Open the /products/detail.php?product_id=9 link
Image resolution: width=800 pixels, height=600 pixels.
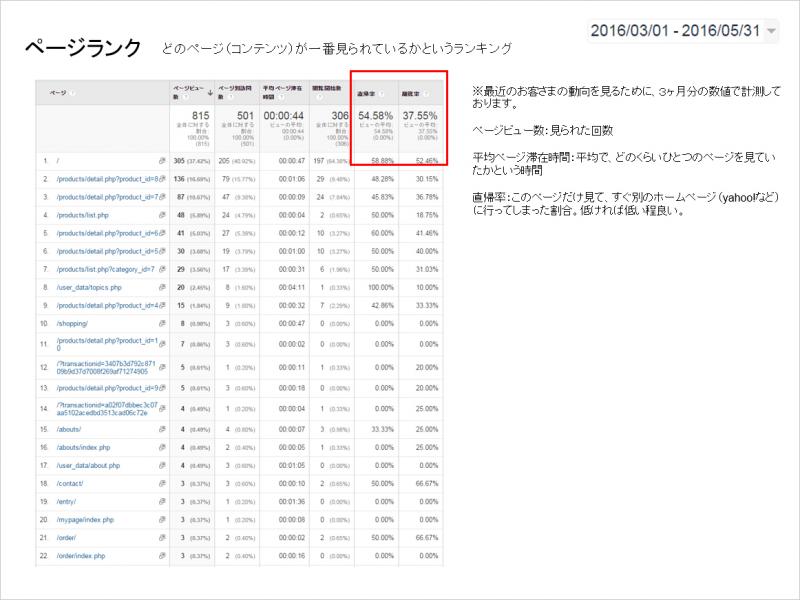click(x=108, y=388)
